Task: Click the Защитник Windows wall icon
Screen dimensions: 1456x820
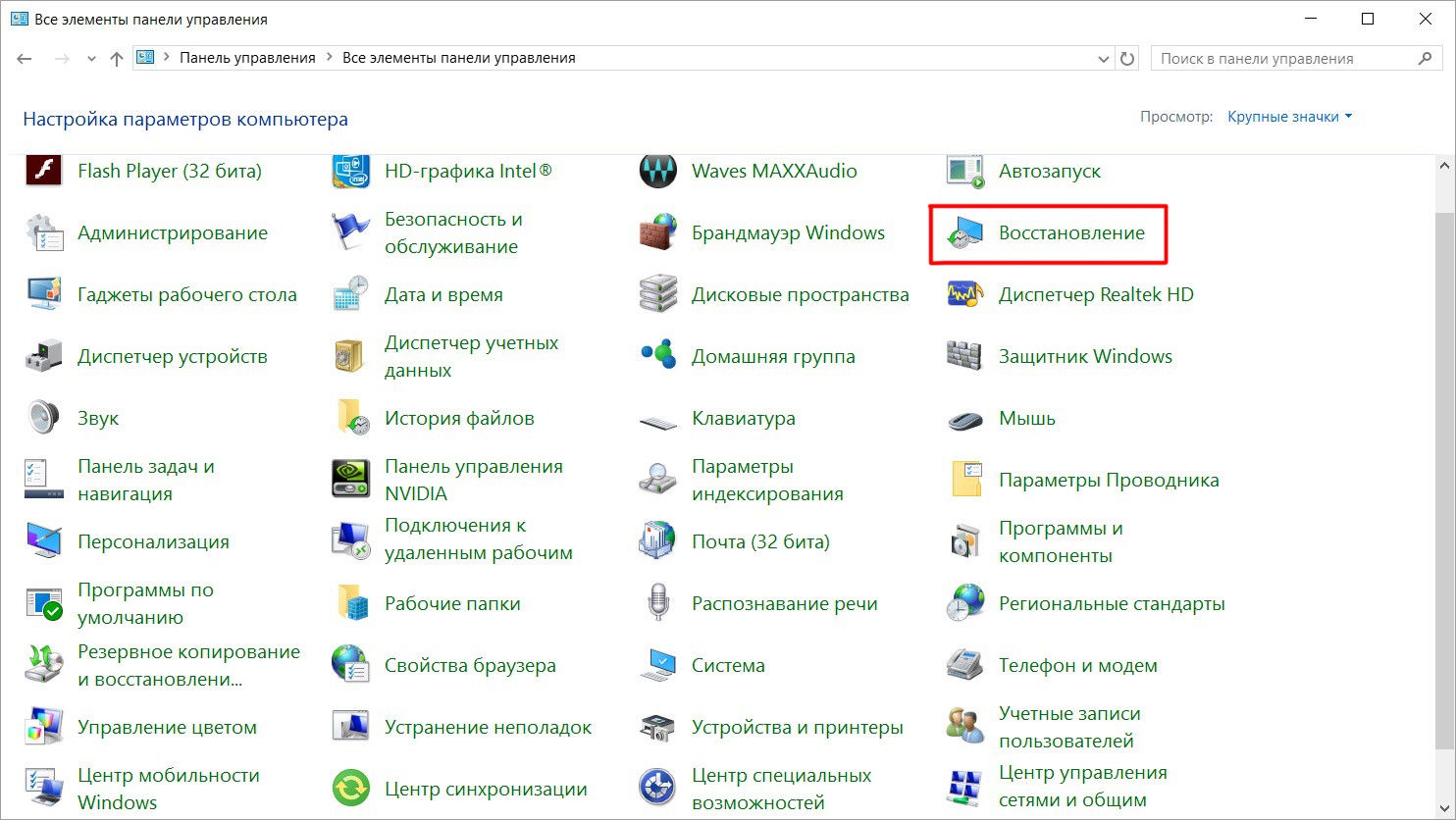Action: (x=964, y=357)
